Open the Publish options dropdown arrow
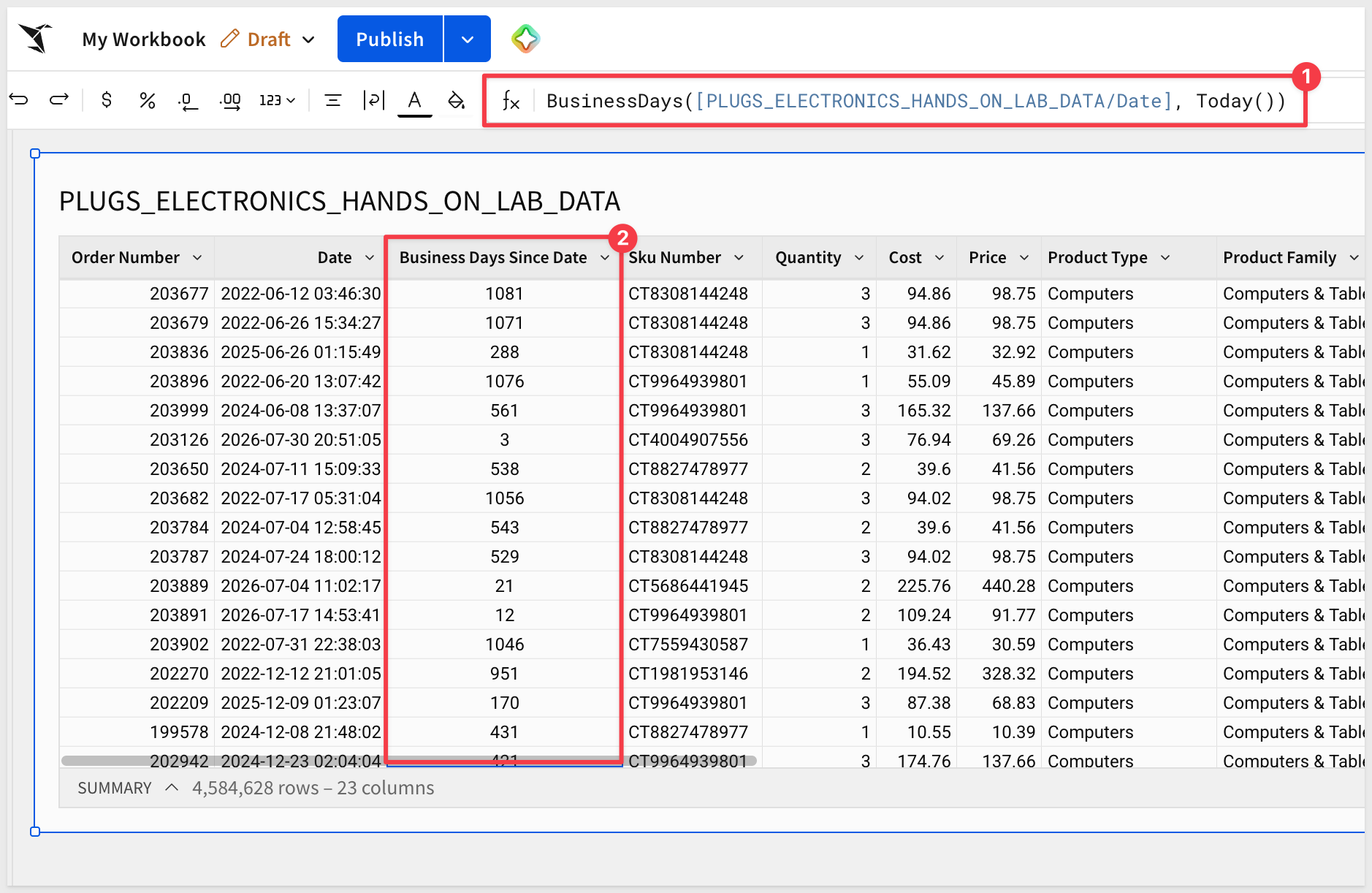Viewport: 1372px width, 893px height. (468, 39)
